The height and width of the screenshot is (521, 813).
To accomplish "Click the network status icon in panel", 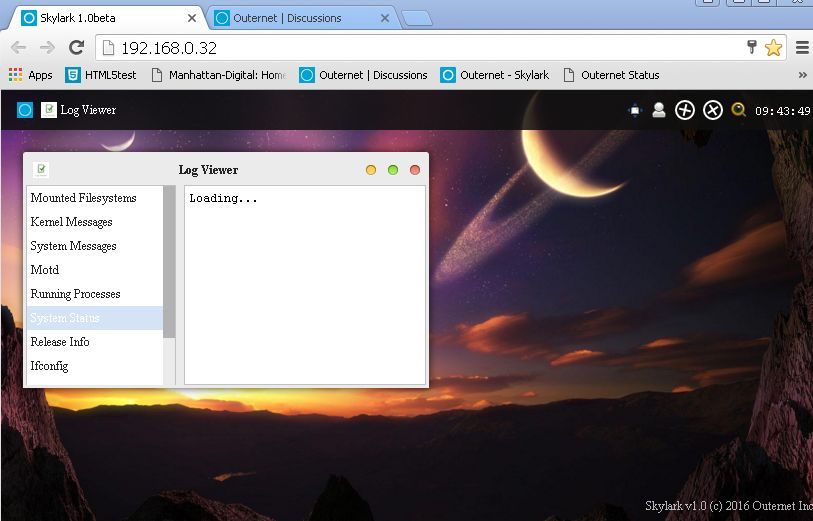I will [x=634, y=110].
